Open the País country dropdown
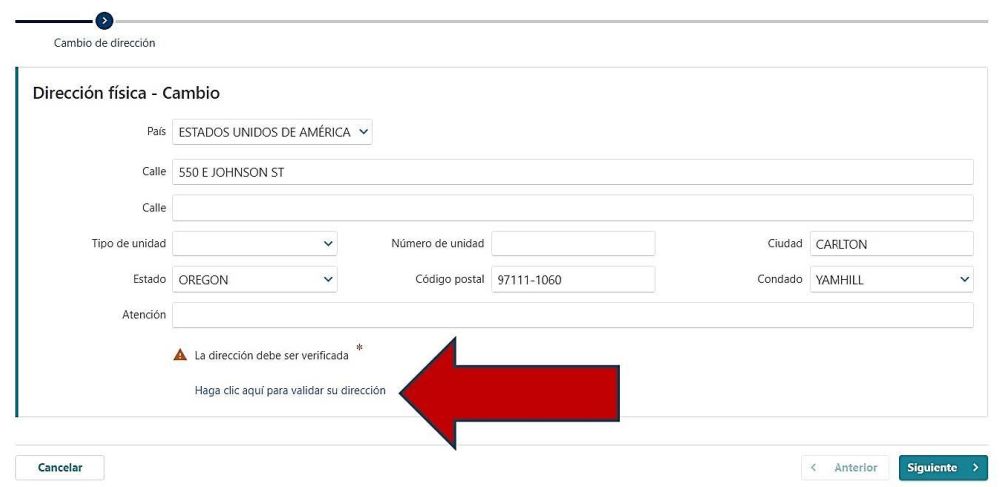The height and width of the screenshot is (487, 1000). [x=272, y=132]
